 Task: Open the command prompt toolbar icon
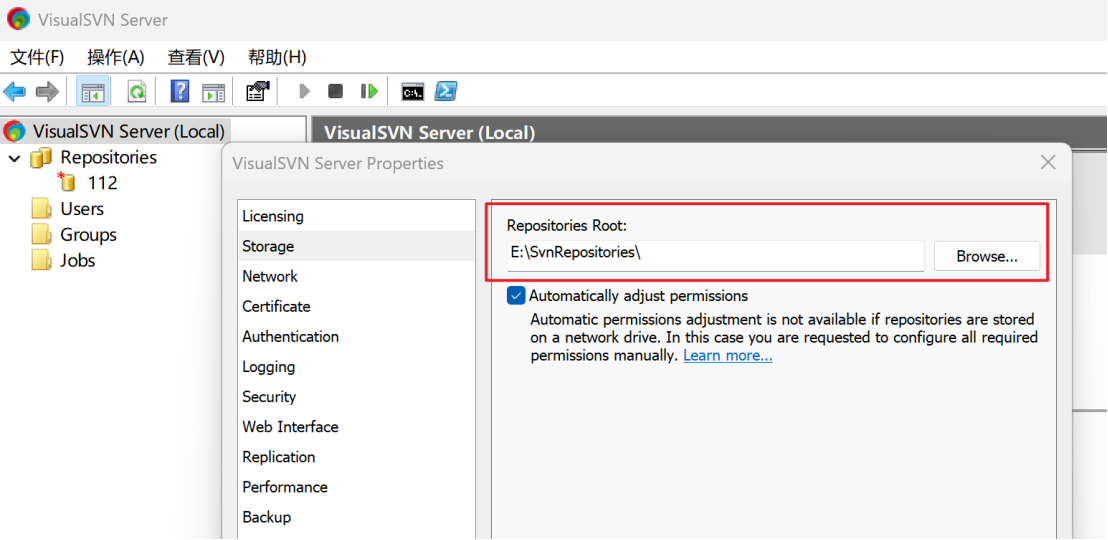click(412, 92)
